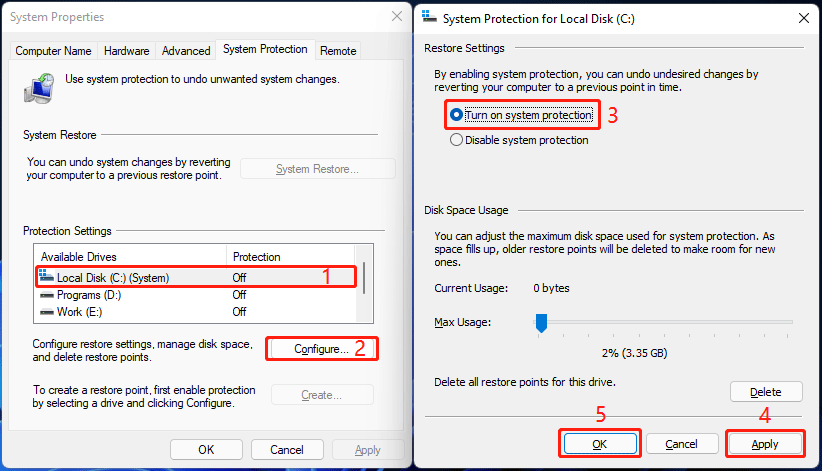Cancel the System Protection for Local Disk dialog

681,443
